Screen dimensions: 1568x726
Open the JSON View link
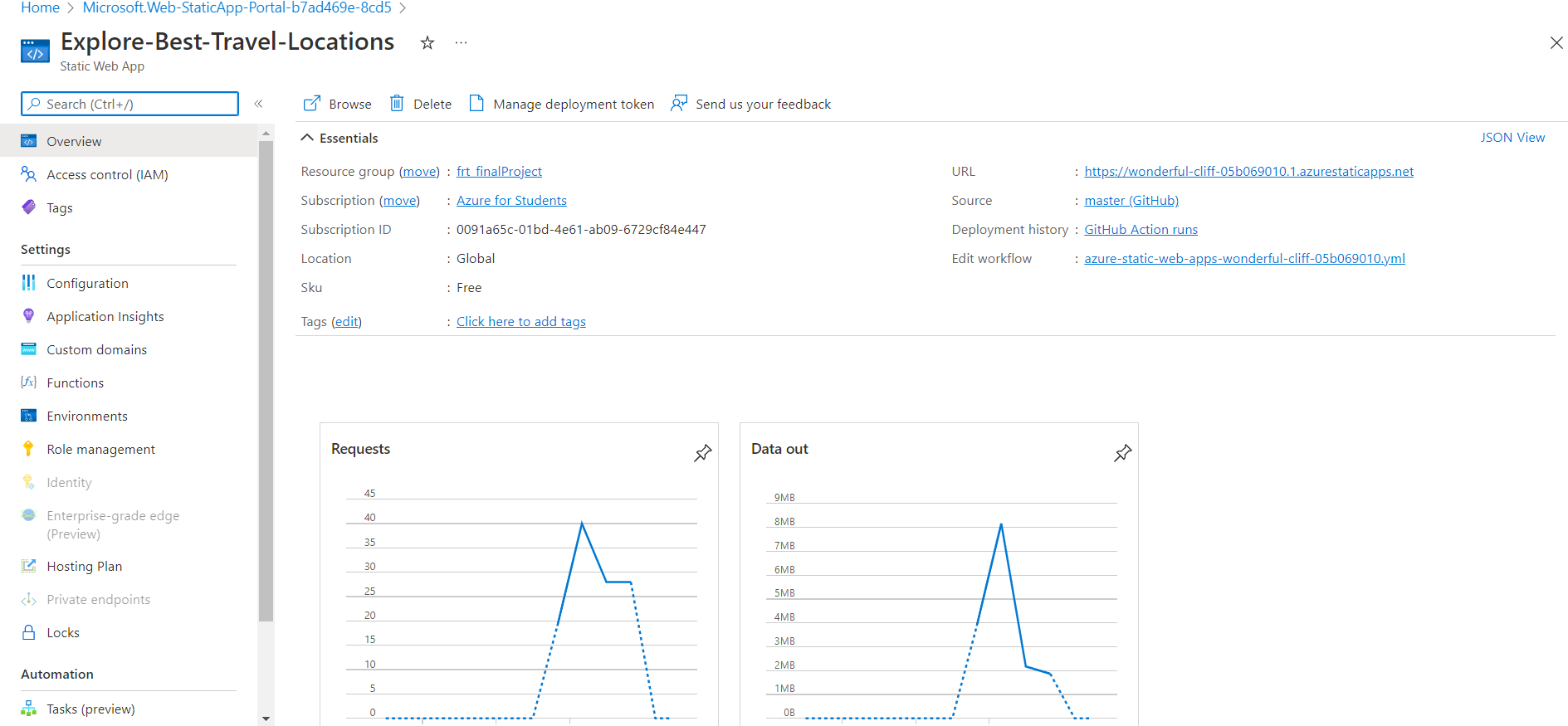(1512, 138)
